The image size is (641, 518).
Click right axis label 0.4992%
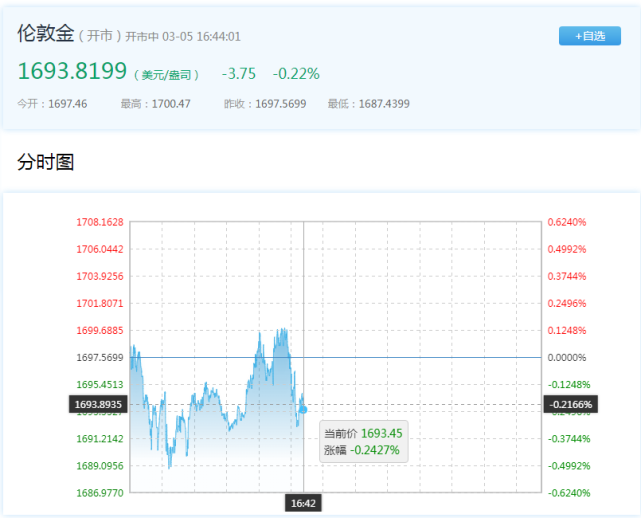567,249
